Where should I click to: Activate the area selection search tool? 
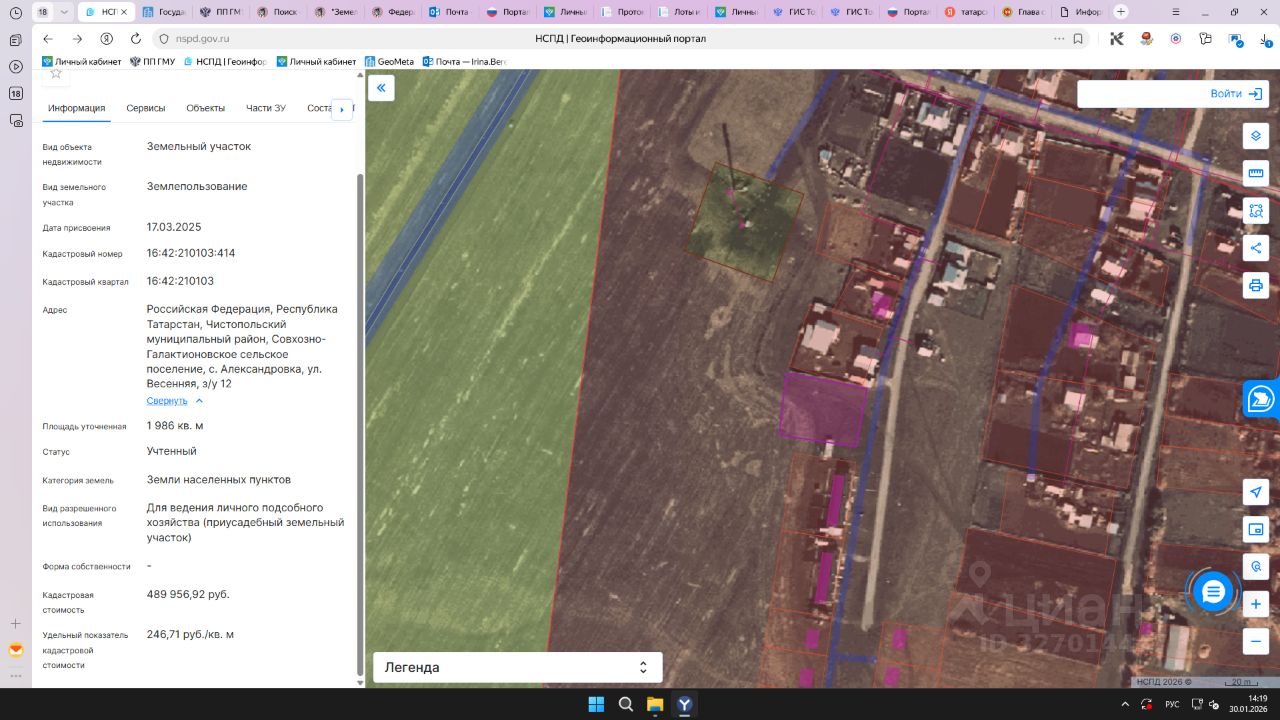[x=1256, y=211]
